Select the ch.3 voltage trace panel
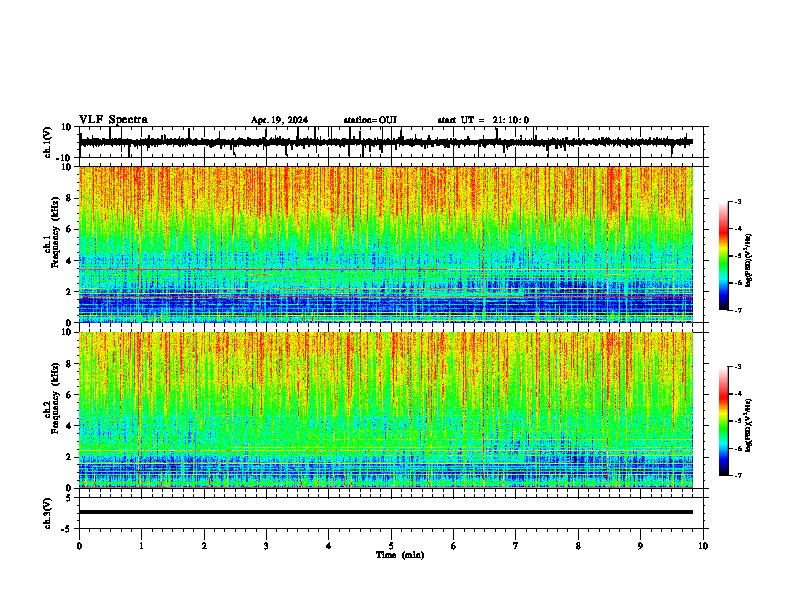The width and height of the screenshot is (792, 612). tap(393, 513)
